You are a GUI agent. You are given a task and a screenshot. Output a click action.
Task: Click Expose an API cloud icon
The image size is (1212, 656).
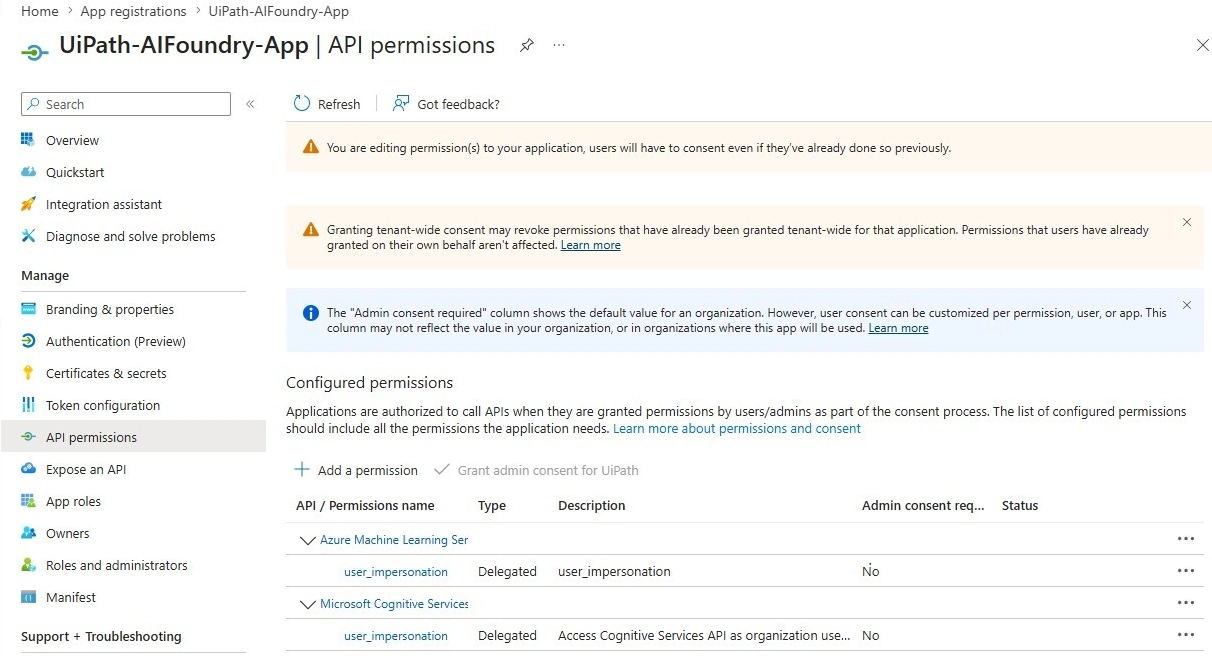pyautogui.click(x=28, y=469)
